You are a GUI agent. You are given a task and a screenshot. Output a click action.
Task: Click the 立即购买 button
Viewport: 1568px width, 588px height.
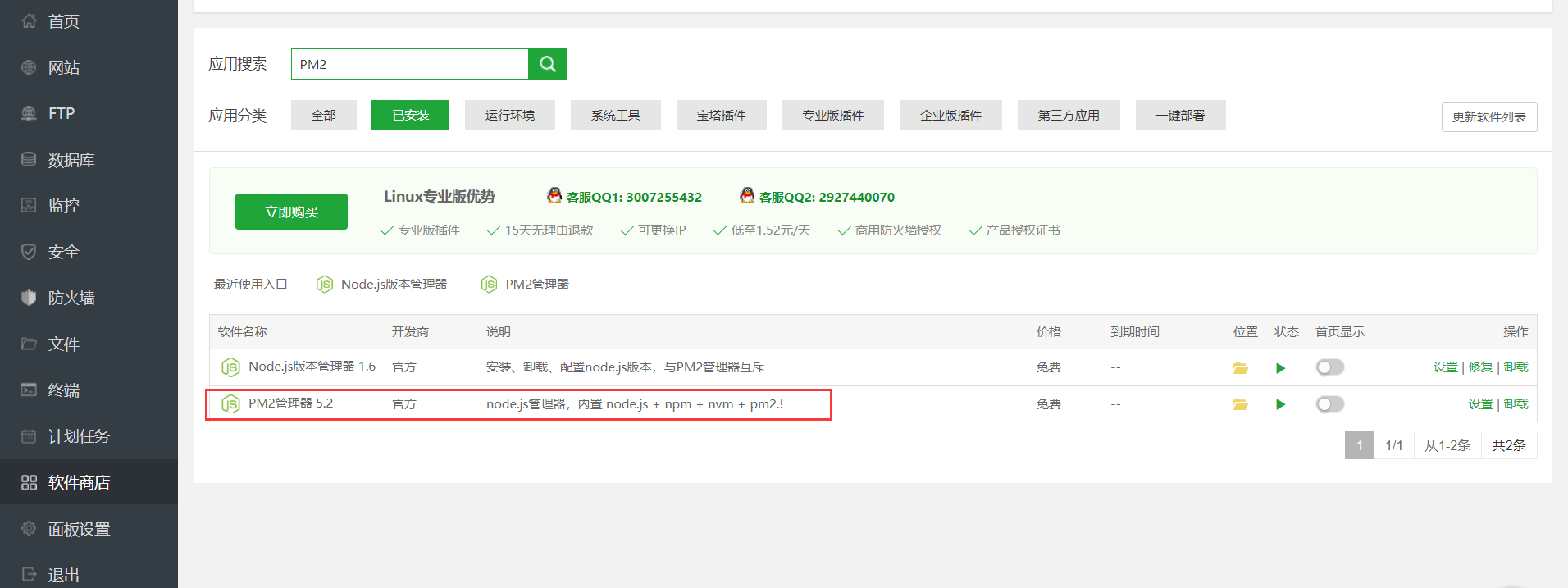pos(291,212)
